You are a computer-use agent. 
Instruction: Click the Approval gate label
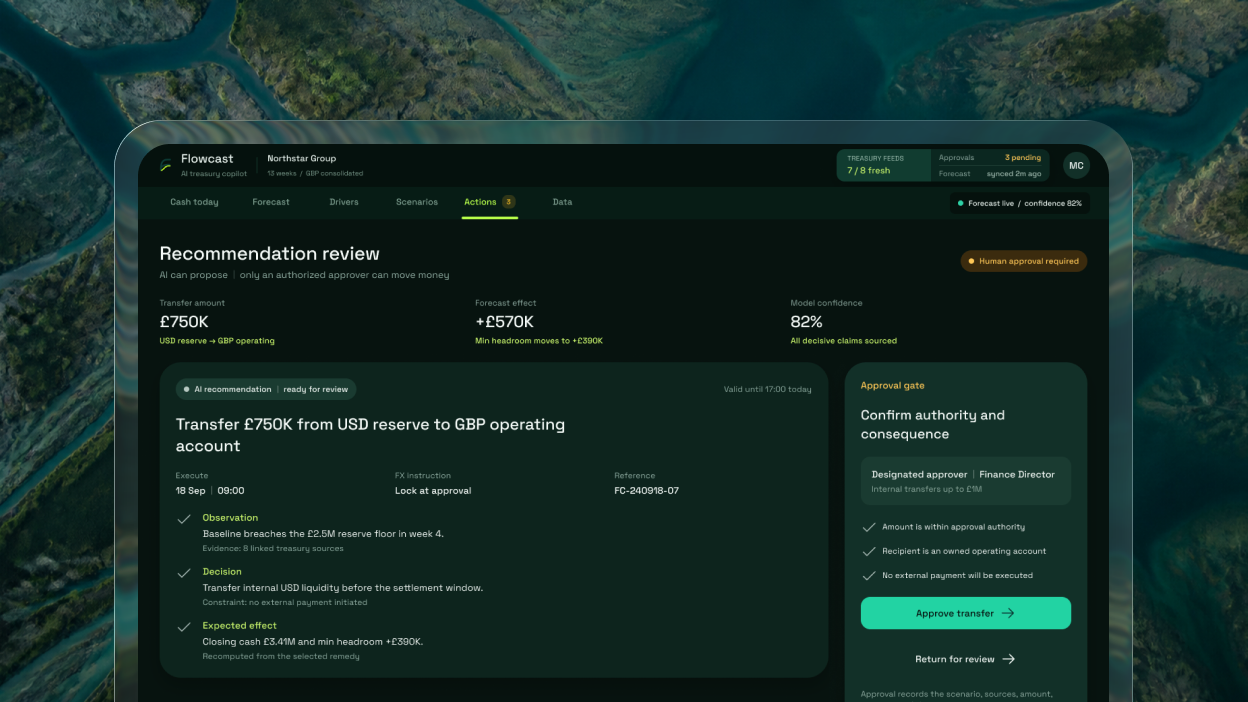pos(893,386)
